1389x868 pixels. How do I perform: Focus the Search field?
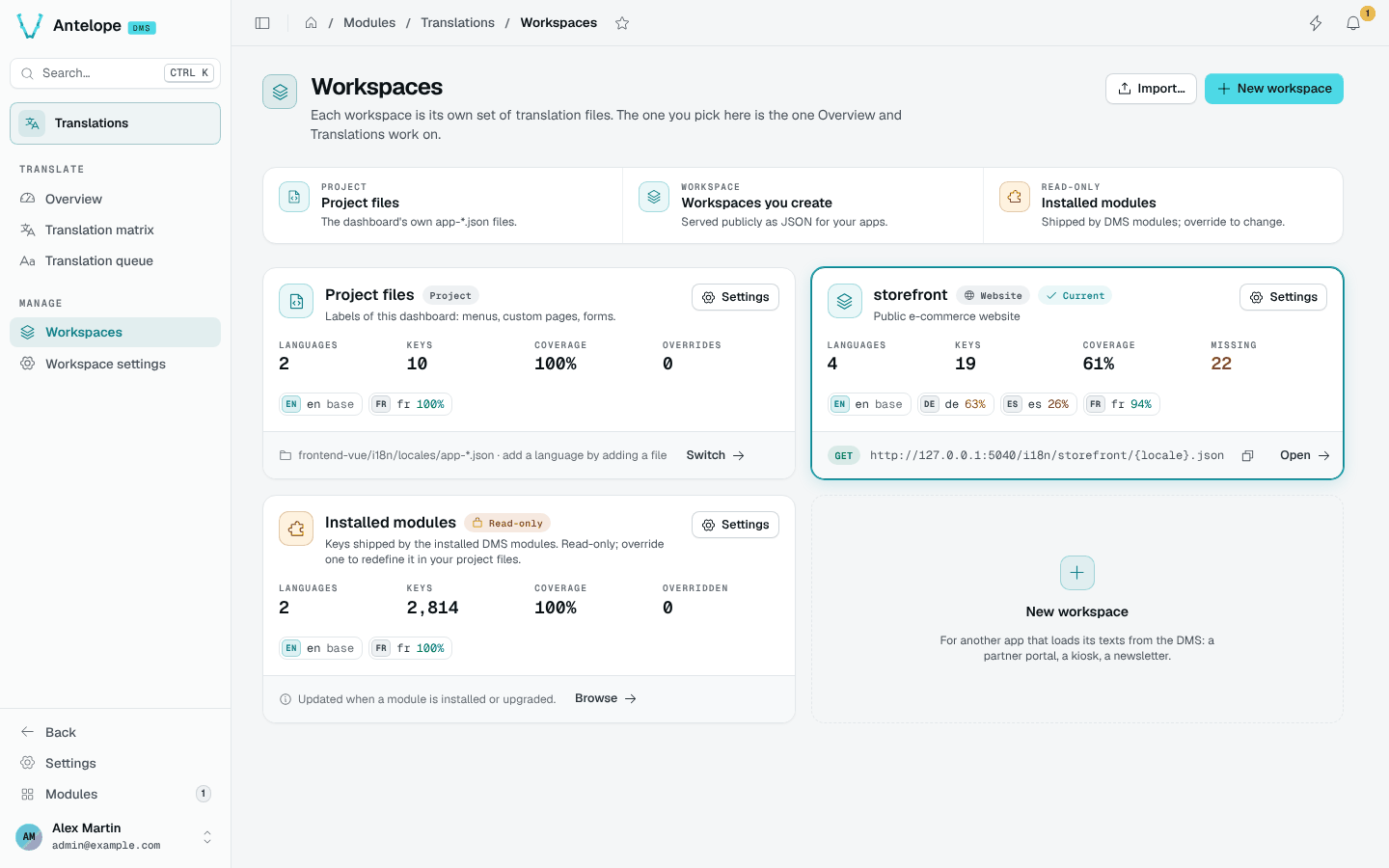tap(115, 73)
